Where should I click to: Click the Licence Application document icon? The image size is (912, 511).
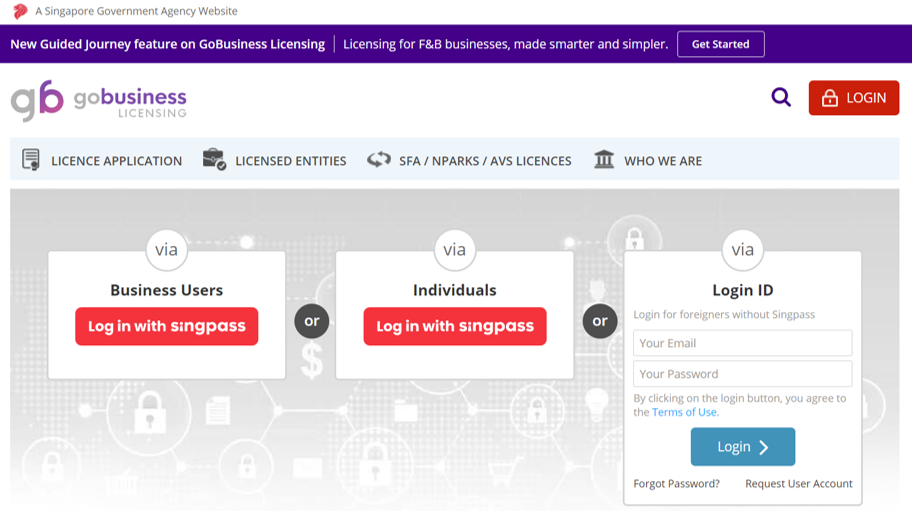31,160
